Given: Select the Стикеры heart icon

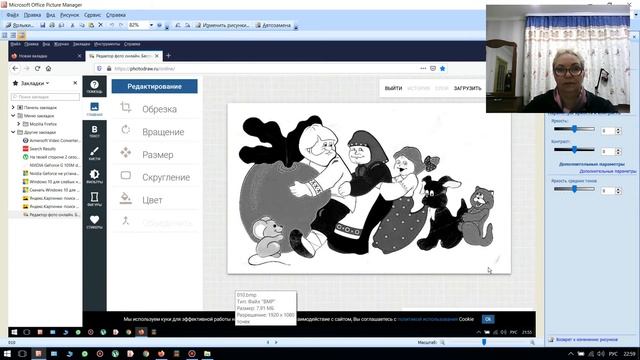Looking at the screenshot, I should (94, 222).
